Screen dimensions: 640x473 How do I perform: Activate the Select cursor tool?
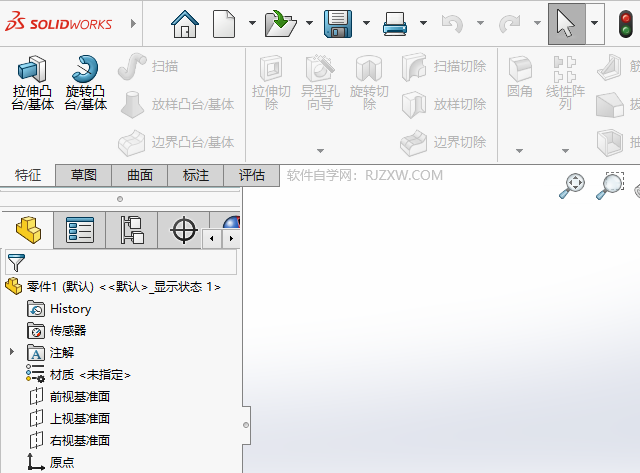[x=567, y=24]
